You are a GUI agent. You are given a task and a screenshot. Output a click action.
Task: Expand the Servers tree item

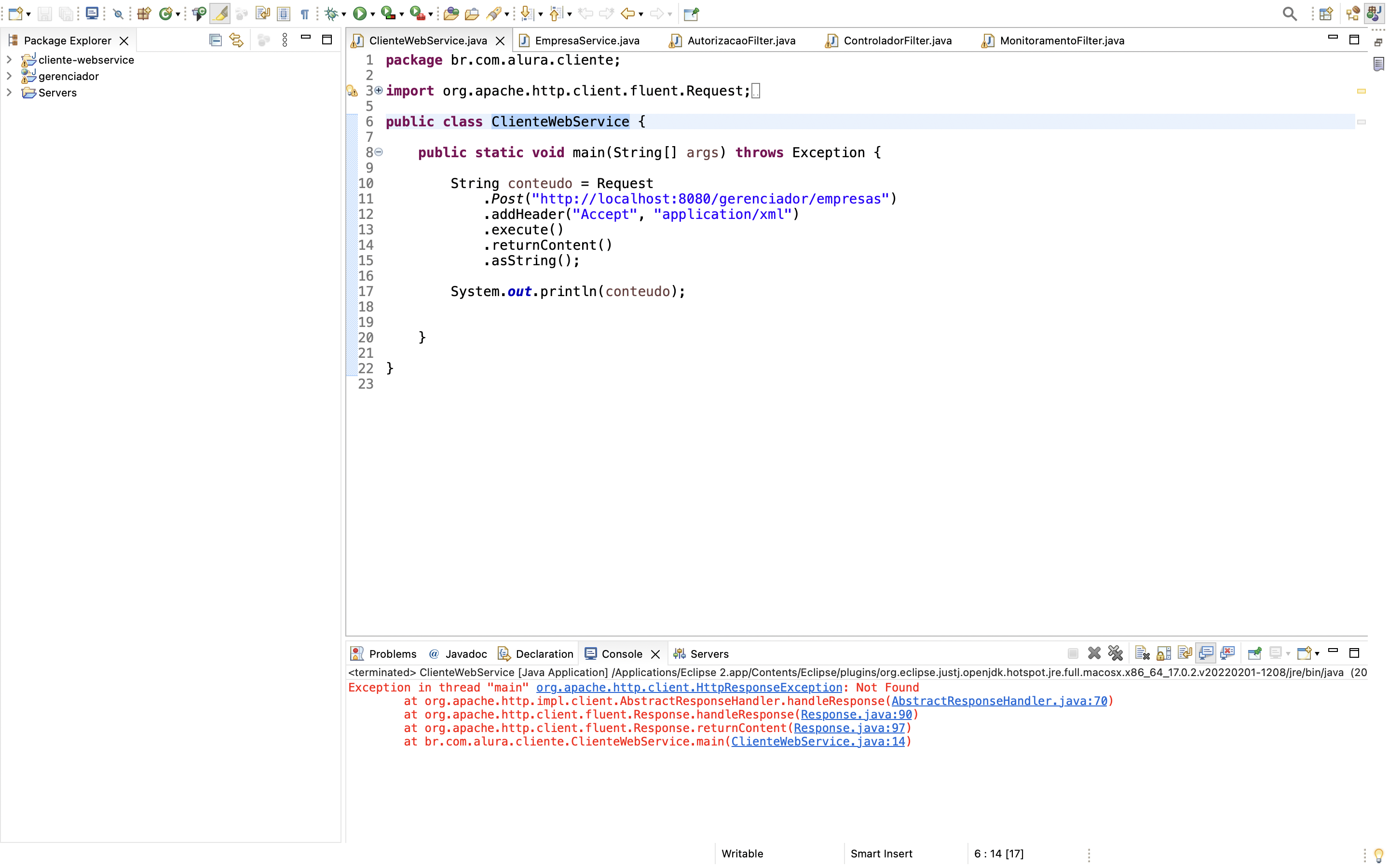[x=8, y=92]
